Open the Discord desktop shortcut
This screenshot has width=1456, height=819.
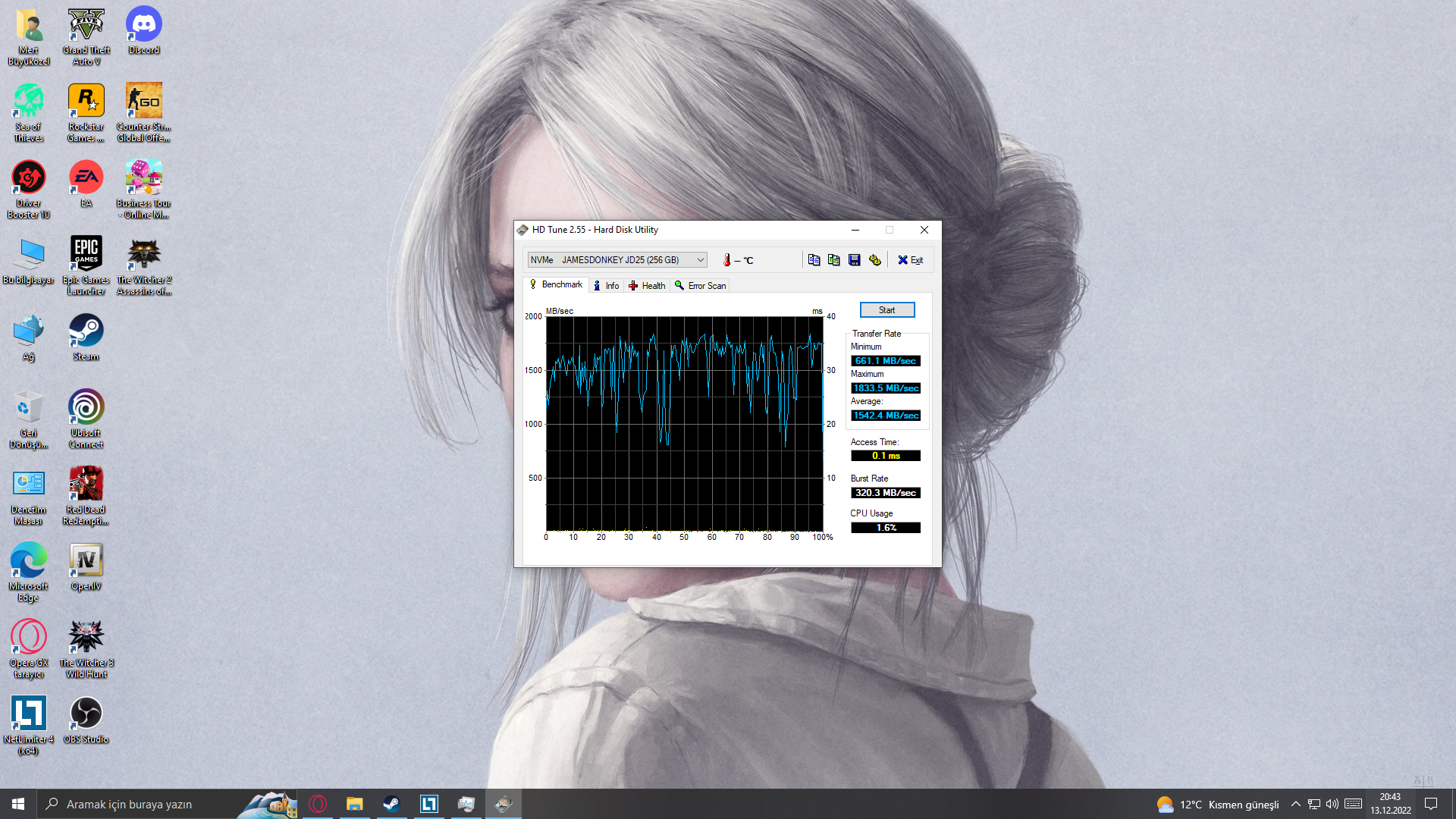click(x=143, y=31)
